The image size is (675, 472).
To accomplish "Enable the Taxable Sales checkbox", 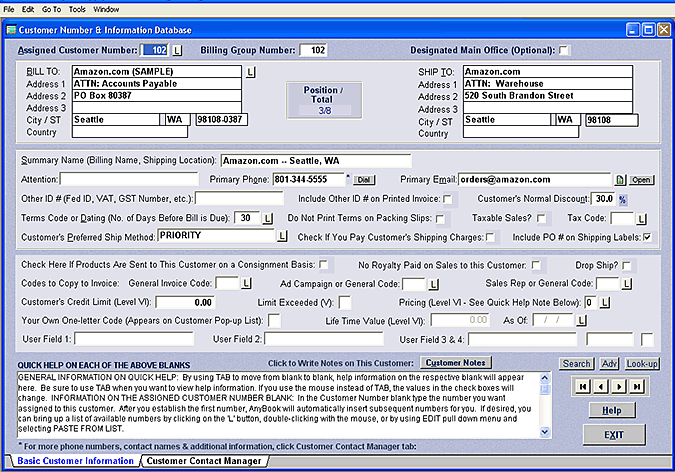I will click(542, 218).
